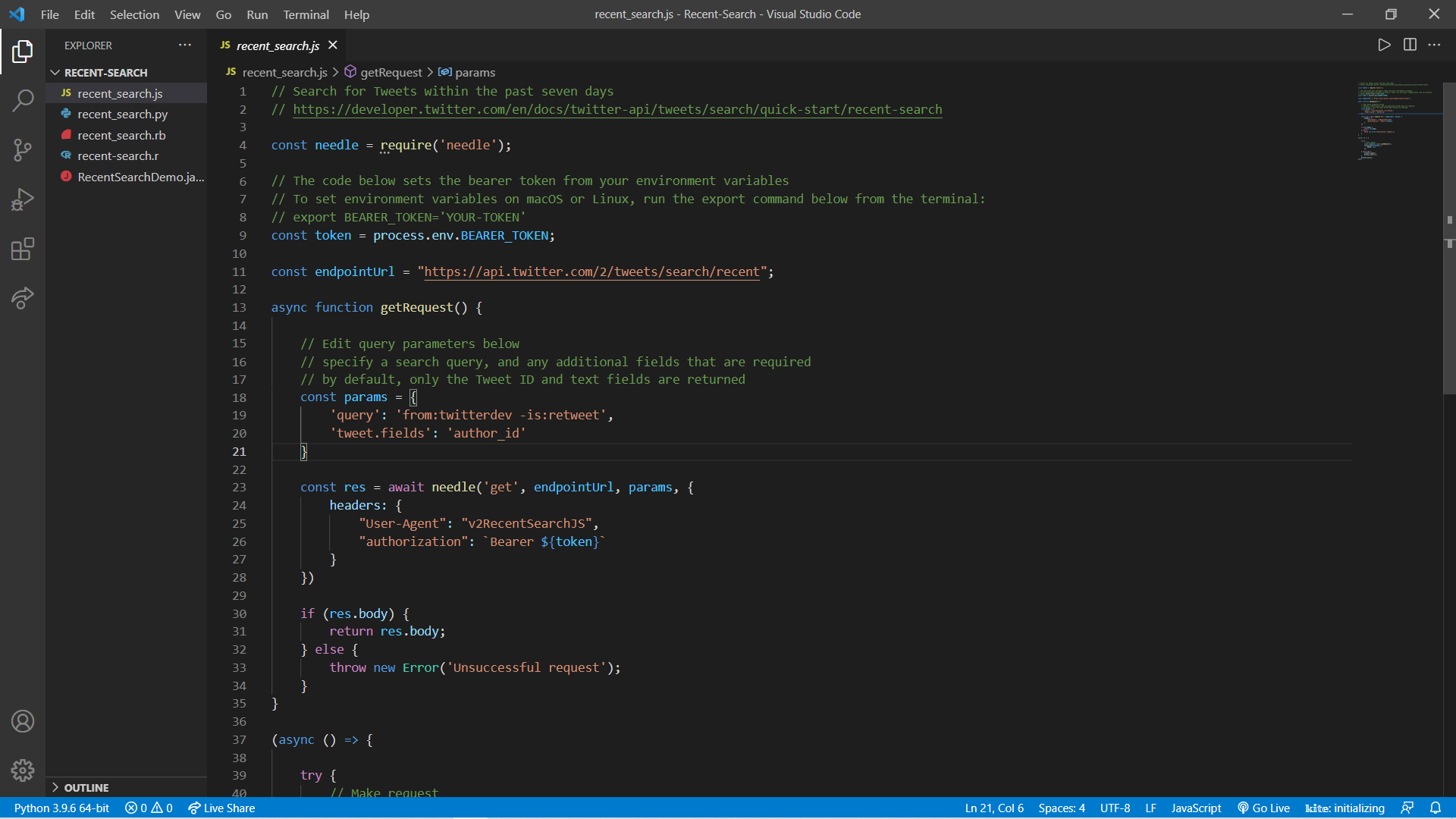This screenshot has width=1456, height=819.
Task: Open the notifications bell in status bar
Action: click(1435, 808)
